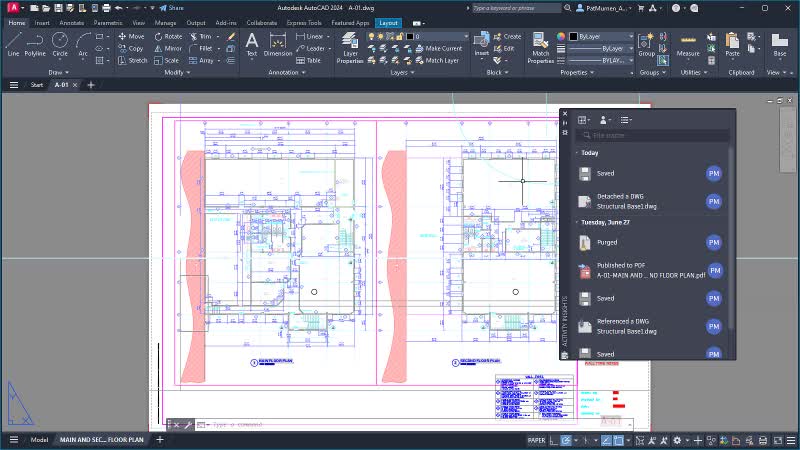Click the Trim tool
The height and width of the screenshot is (450, 800).
(x=201, y=36)
